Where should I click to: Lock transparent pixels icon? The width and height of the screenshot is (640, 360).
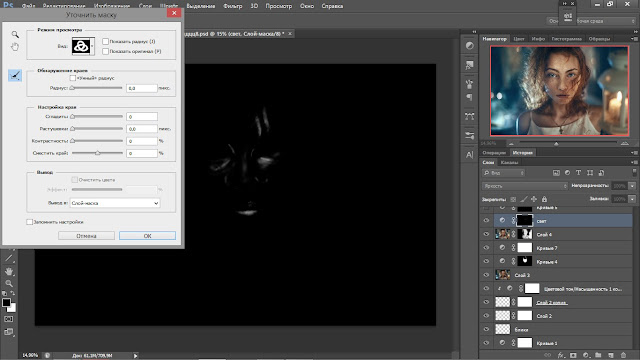513,199
